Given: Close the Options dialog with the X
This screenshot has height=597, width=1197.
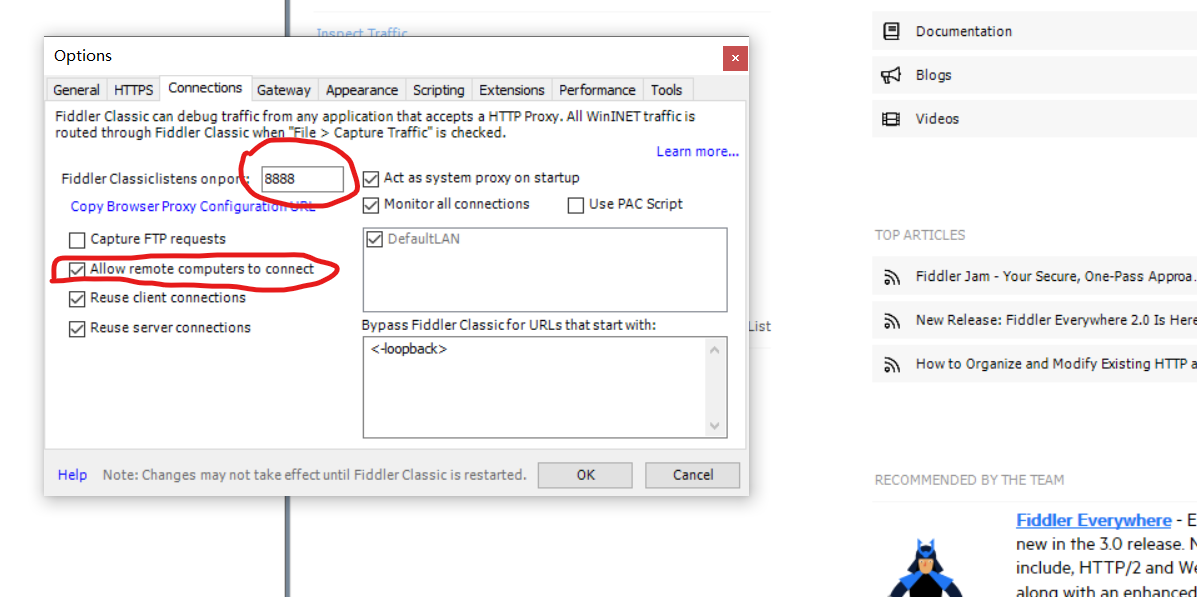Looking at the screenshot, I should [735, 58].
